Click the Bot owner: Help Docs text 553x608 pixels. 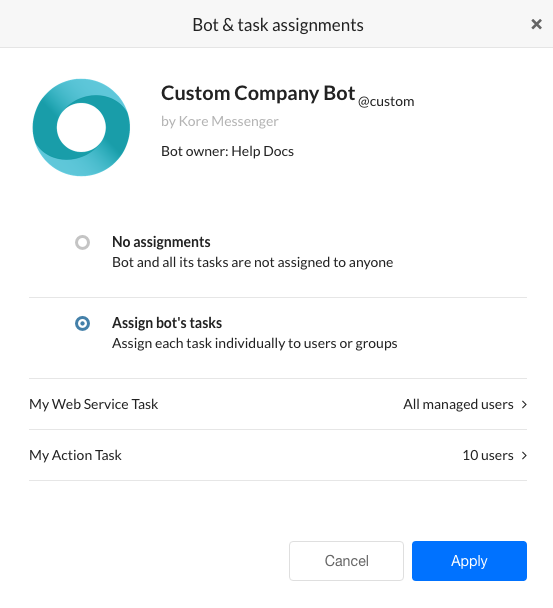coord(227,151)
